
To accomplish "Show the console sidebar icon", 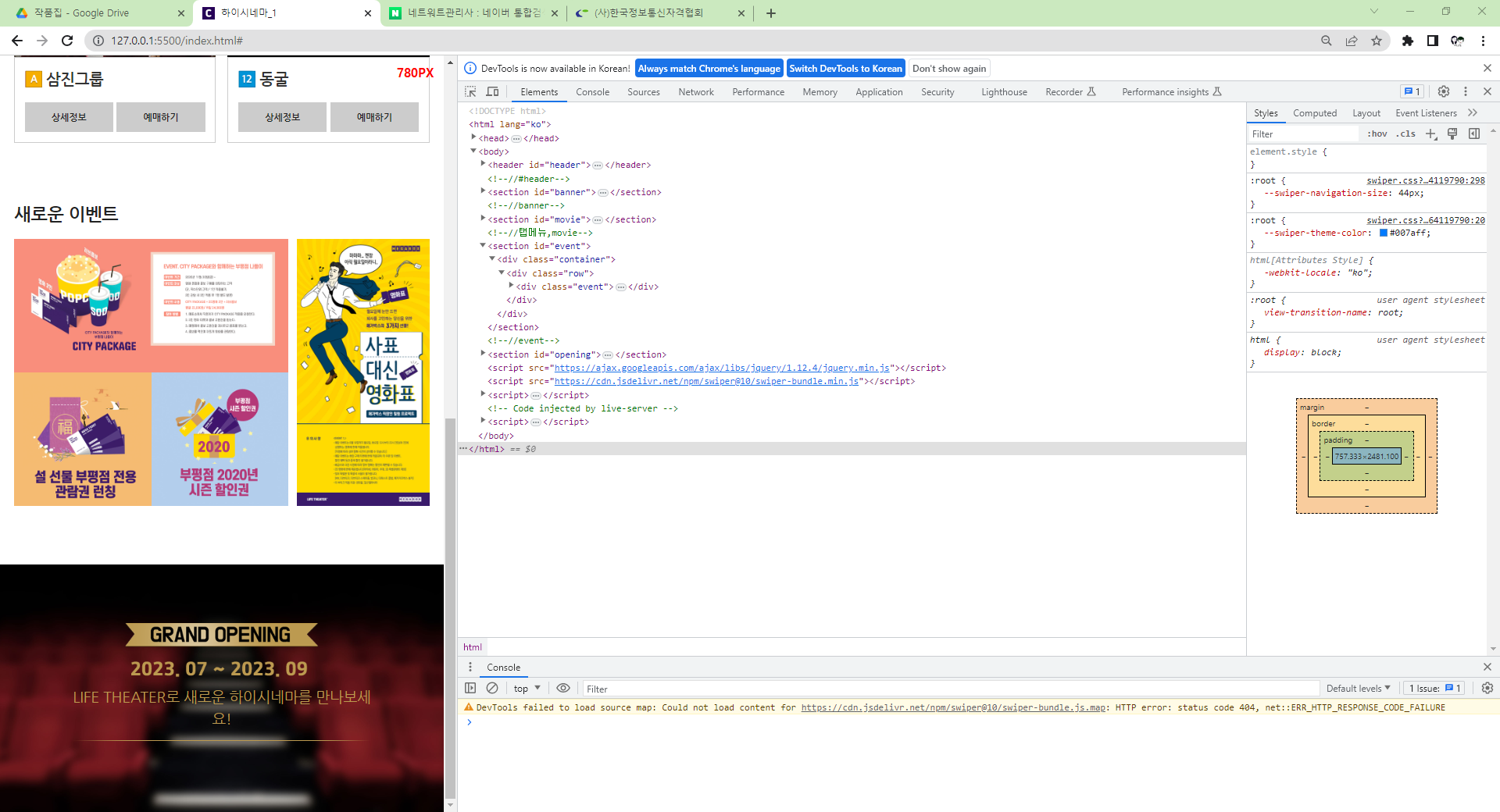I will pos(470,688).
